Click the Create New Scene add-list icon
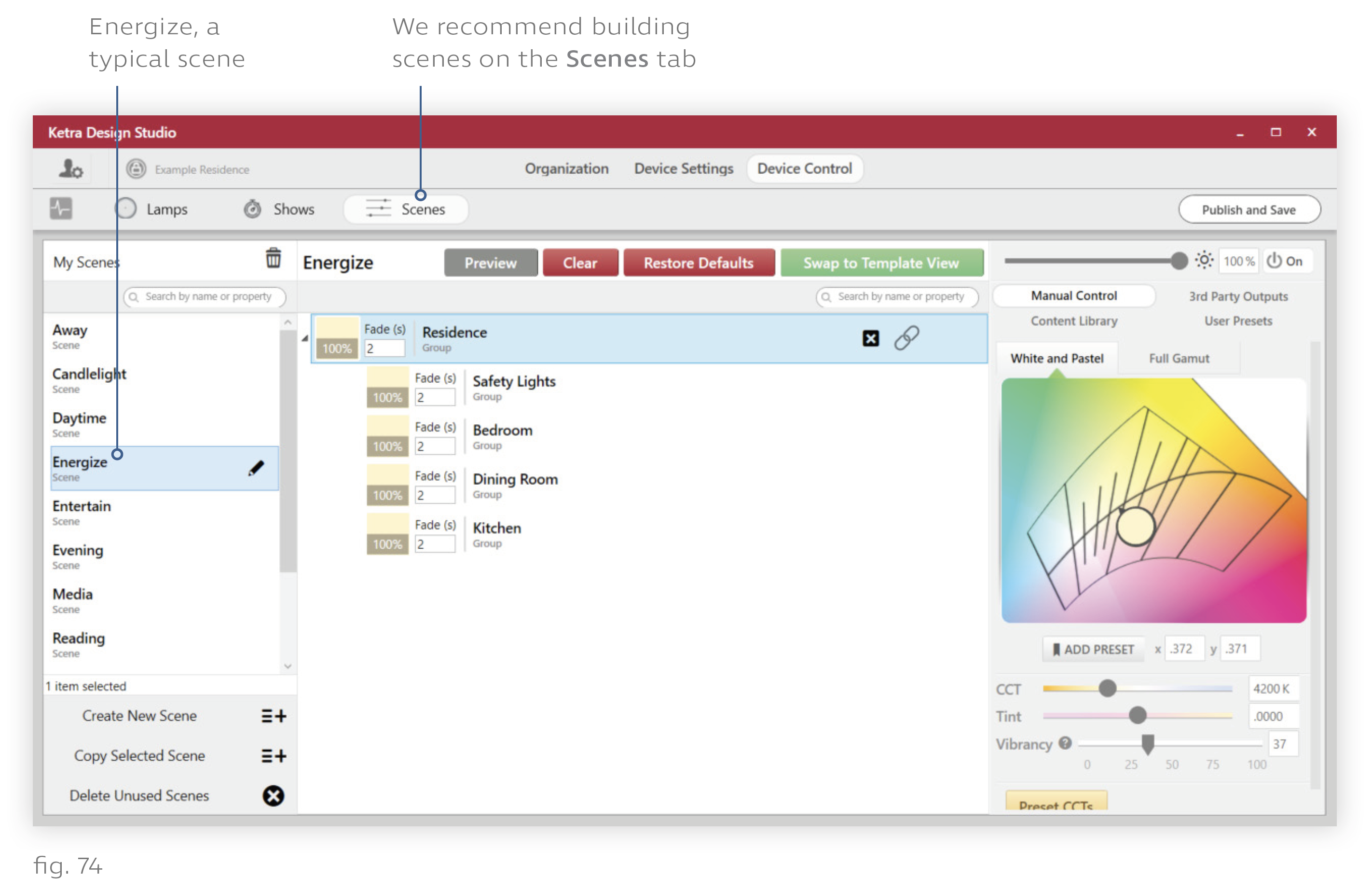Screen dimensions: 1372x891 point(273,716)
